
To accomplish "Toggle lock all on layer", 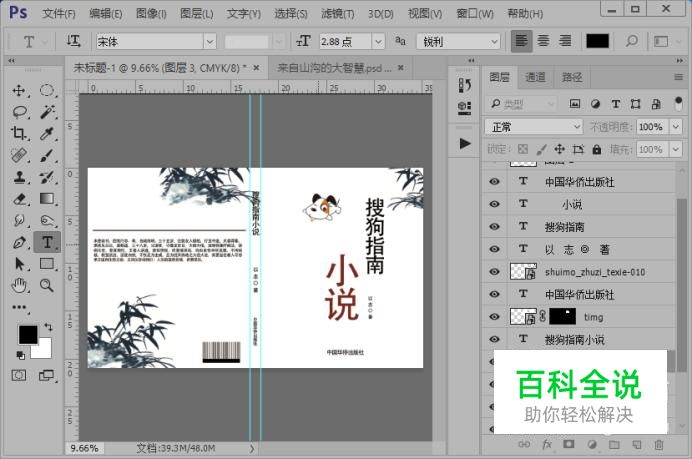I will [x=597, y=149].
